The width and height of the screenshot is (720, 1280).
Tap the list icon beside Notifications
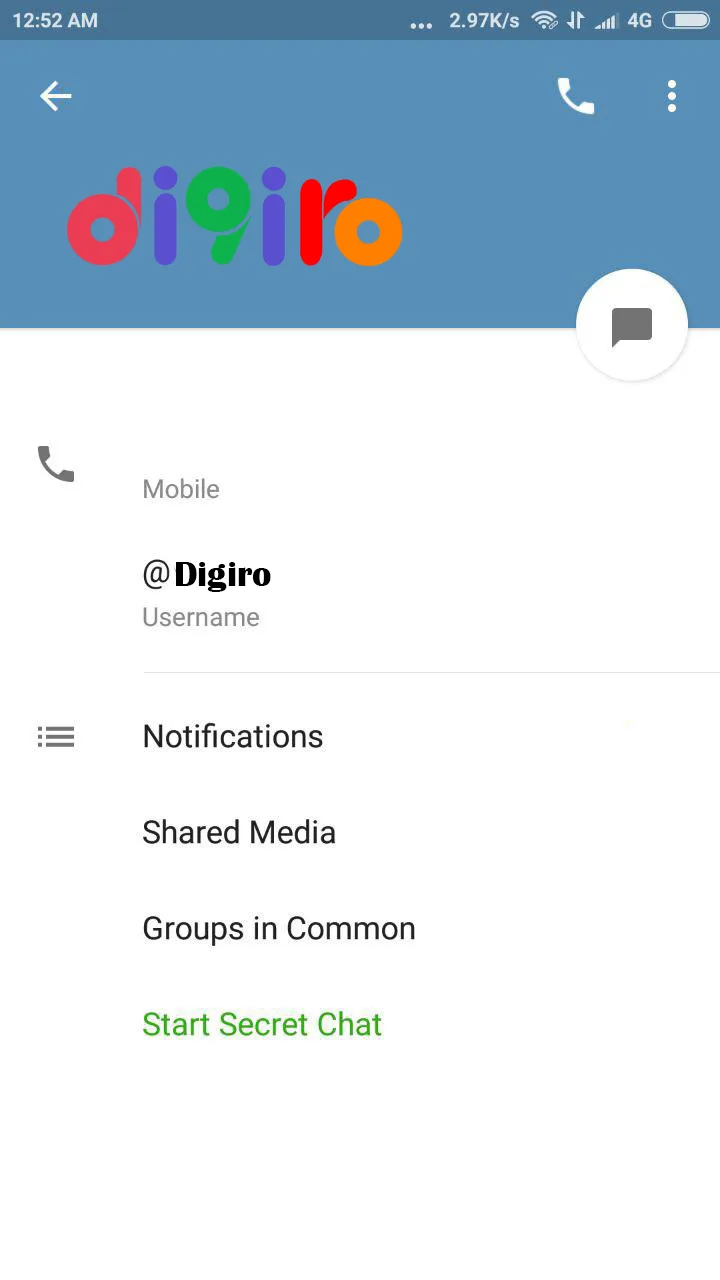56,737
